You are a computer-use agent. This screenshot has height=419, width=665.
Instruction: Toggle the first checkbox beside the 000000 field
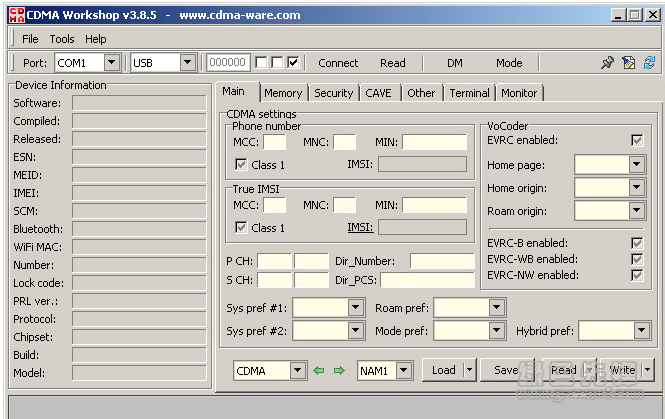point(261,63)
